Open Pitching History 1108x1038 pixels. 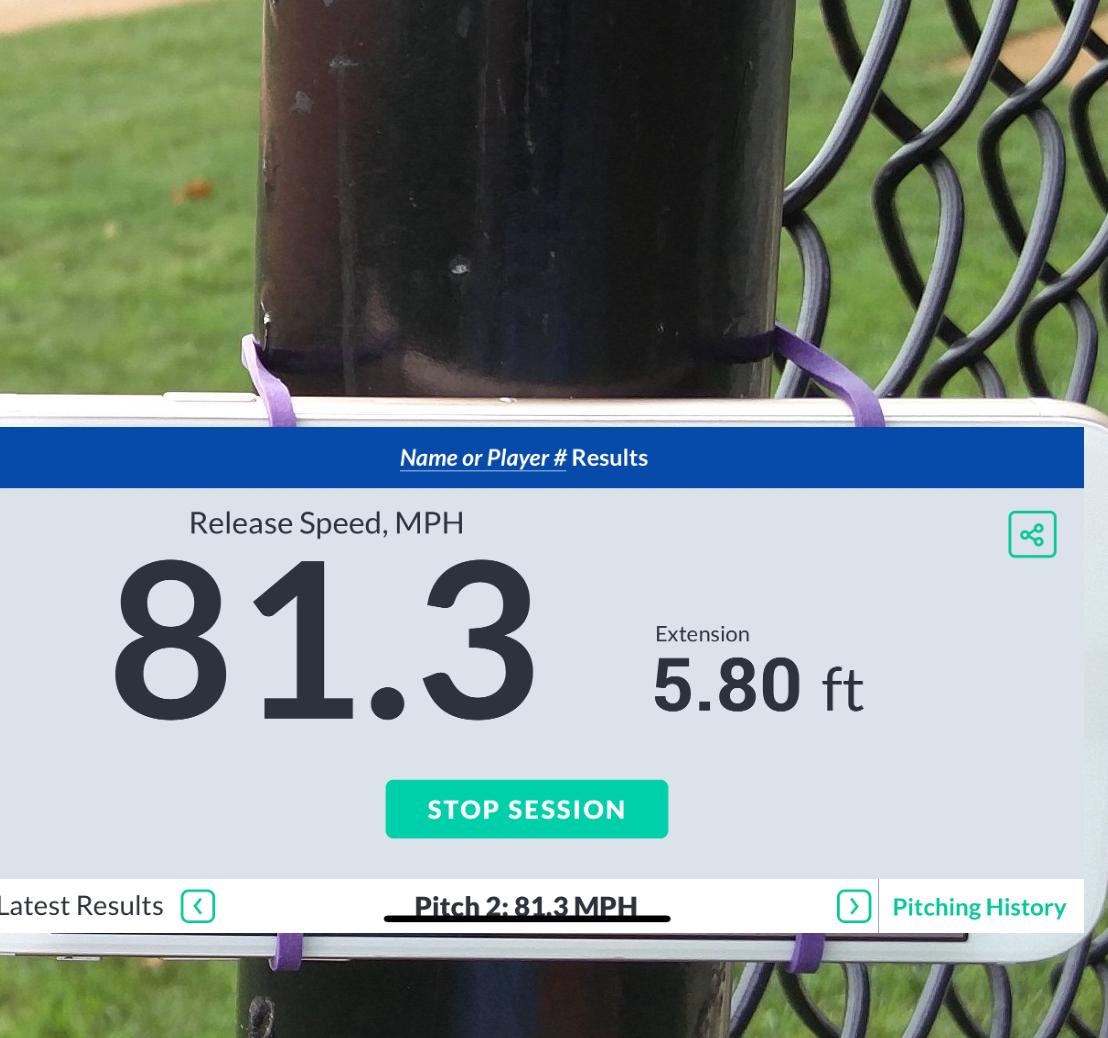(x=979, y=907)
